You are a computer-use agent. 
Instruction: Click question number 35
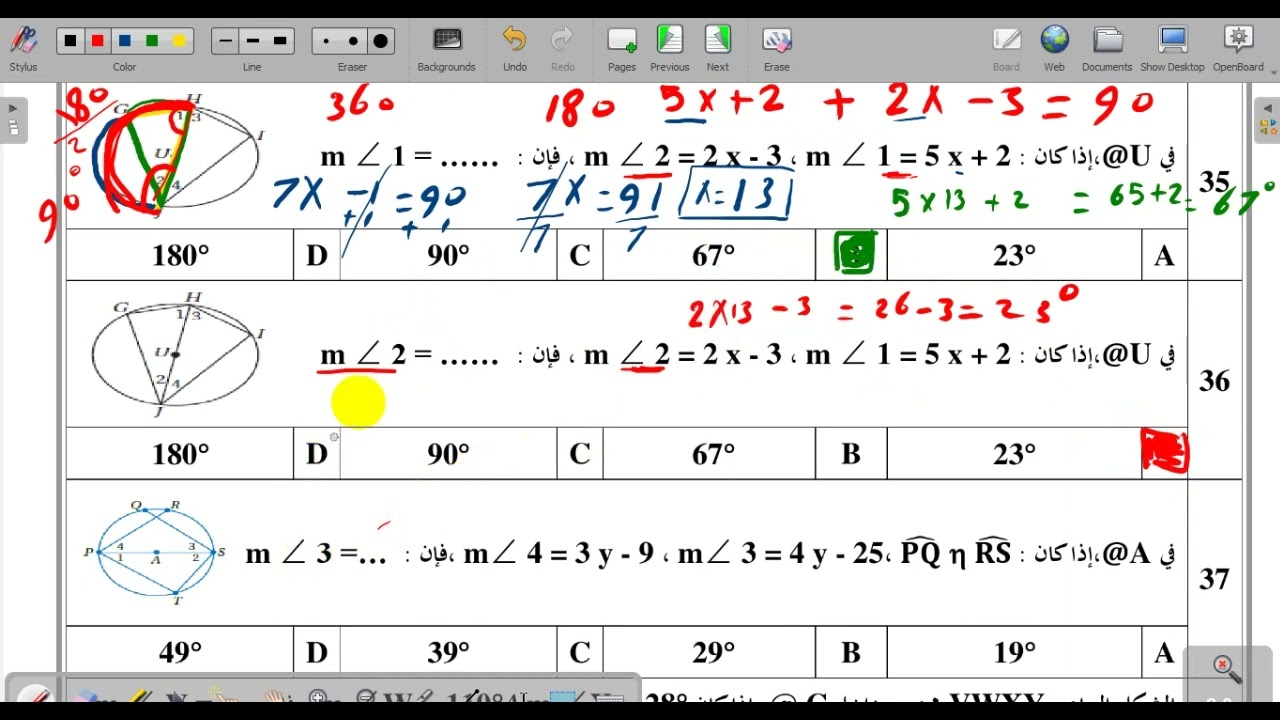[x=1214, y=182]
